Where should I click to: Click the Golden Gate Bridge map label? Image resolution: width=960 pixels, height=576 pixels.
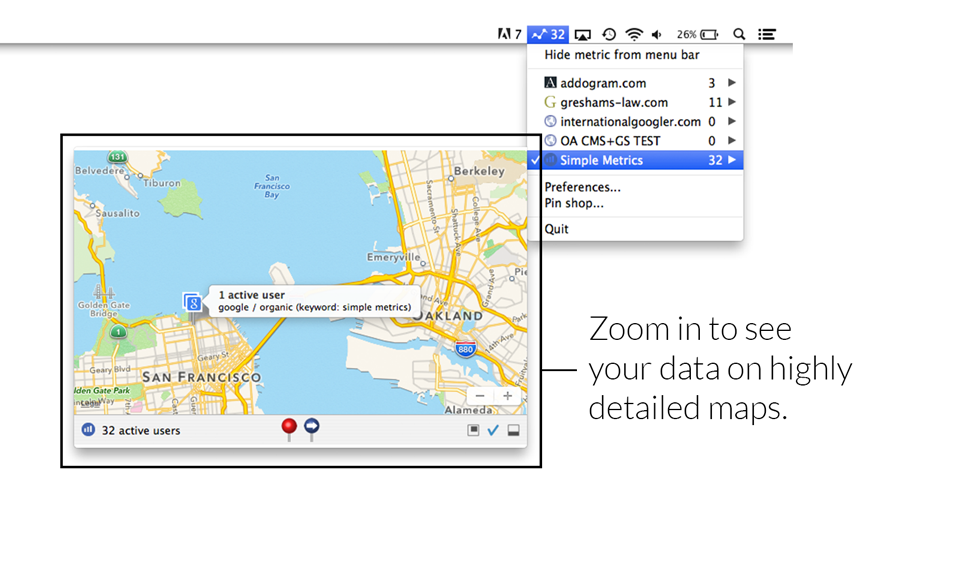(x=103, y=309)
